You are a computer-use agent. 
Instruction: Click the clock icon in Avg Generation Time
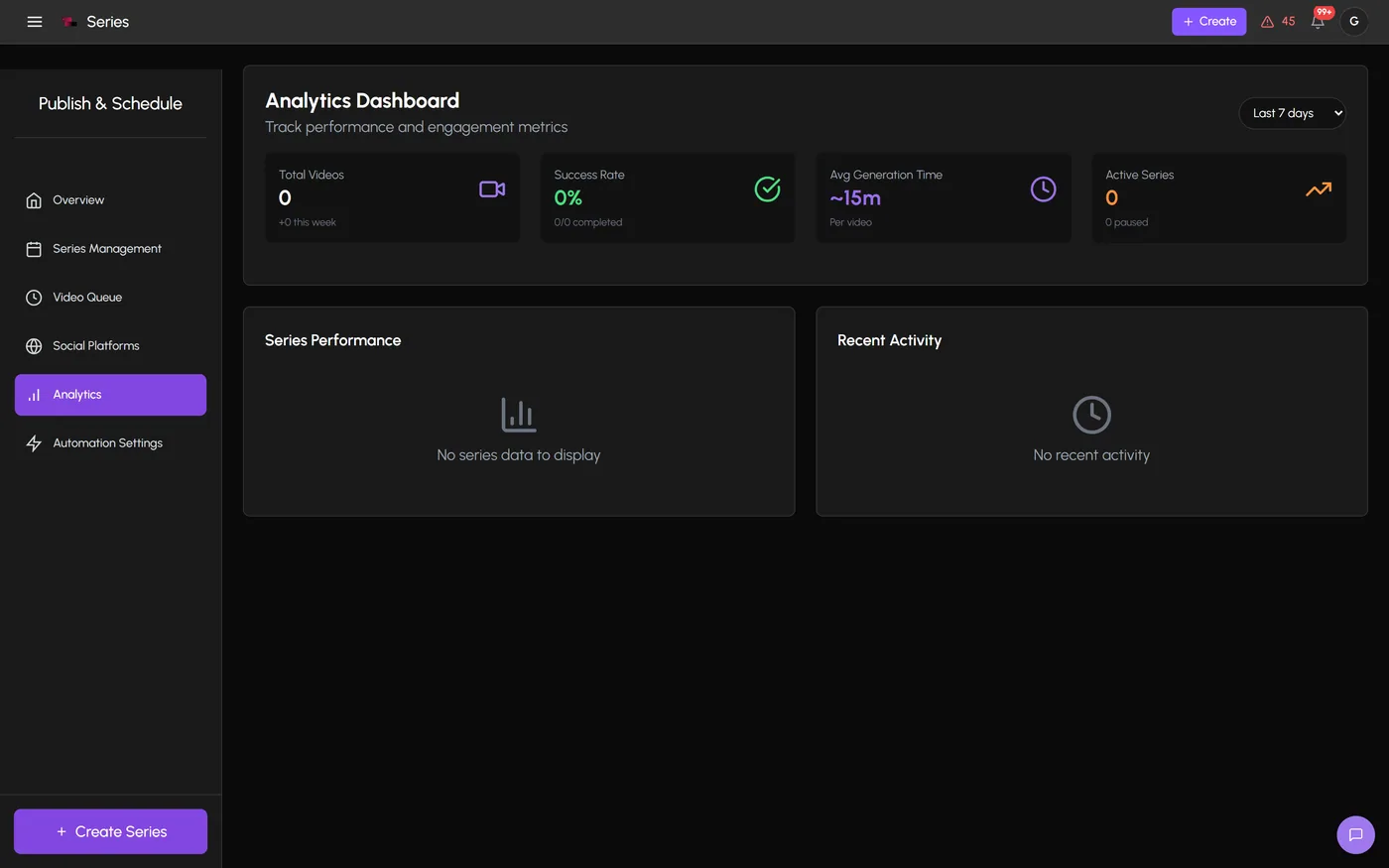tap(1044, 189)
